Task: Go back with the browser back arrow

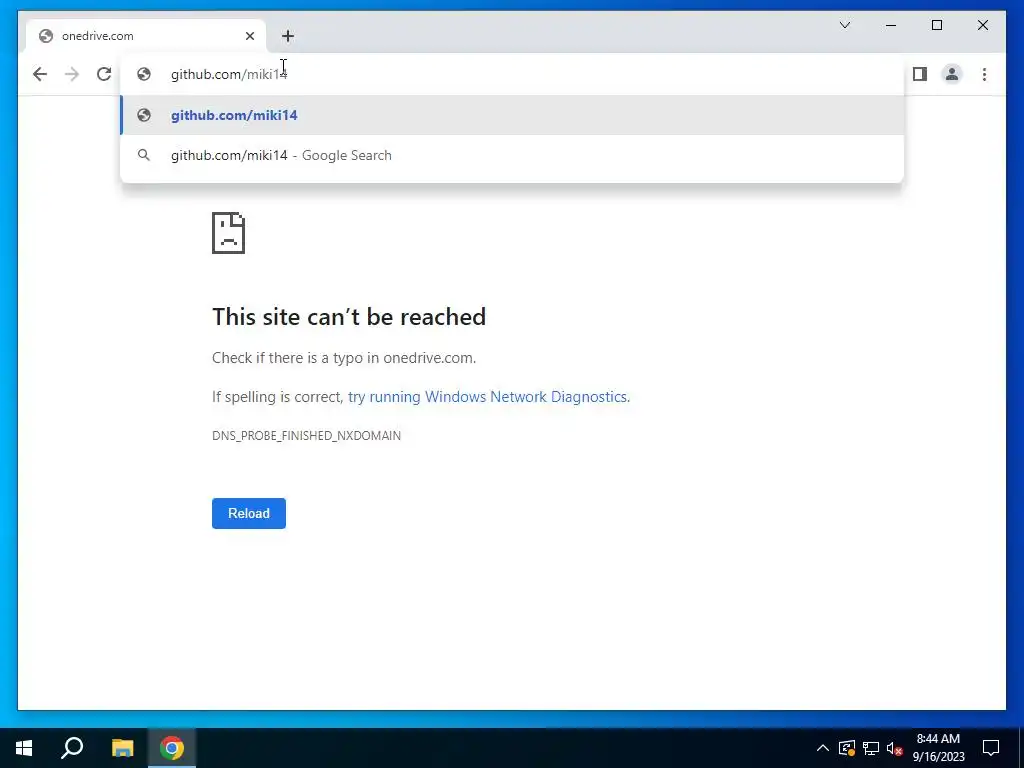Action: (40, 74)
